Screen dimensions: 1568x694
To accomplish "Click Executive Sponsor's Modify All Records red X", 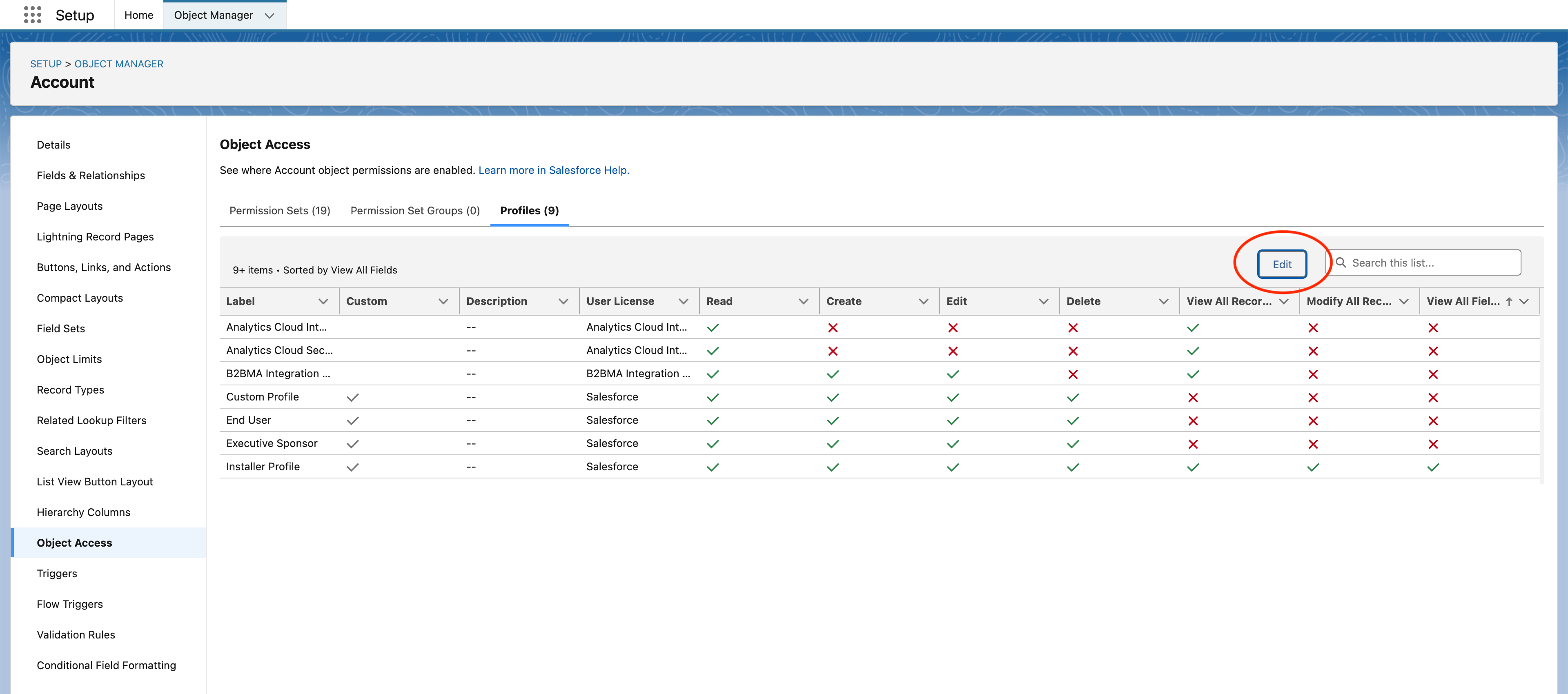I will [1313, 444].
